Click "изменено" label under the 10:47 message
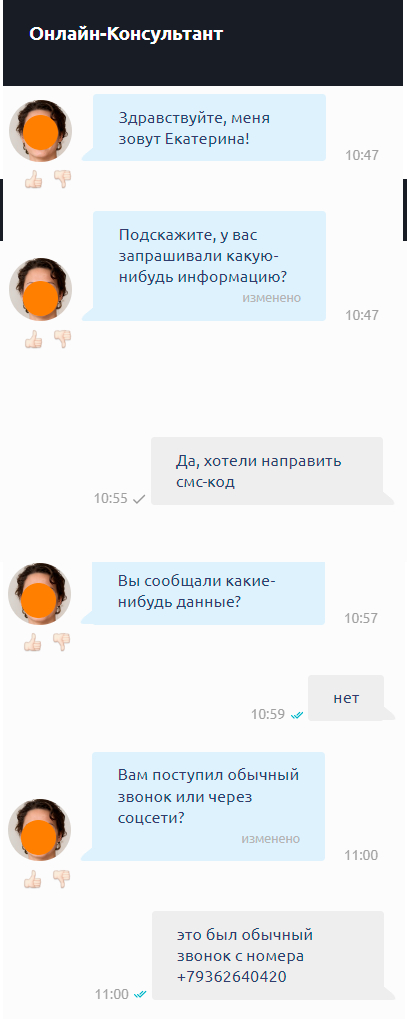Screen dimensions: 407x1019 pyautogui.click(x=272, y=298)
